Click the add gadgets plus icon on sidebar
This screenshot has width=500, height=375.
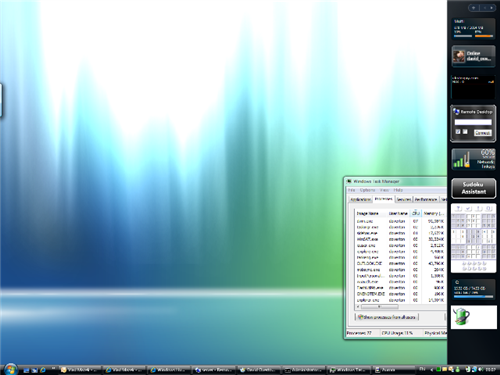point(474,8)
